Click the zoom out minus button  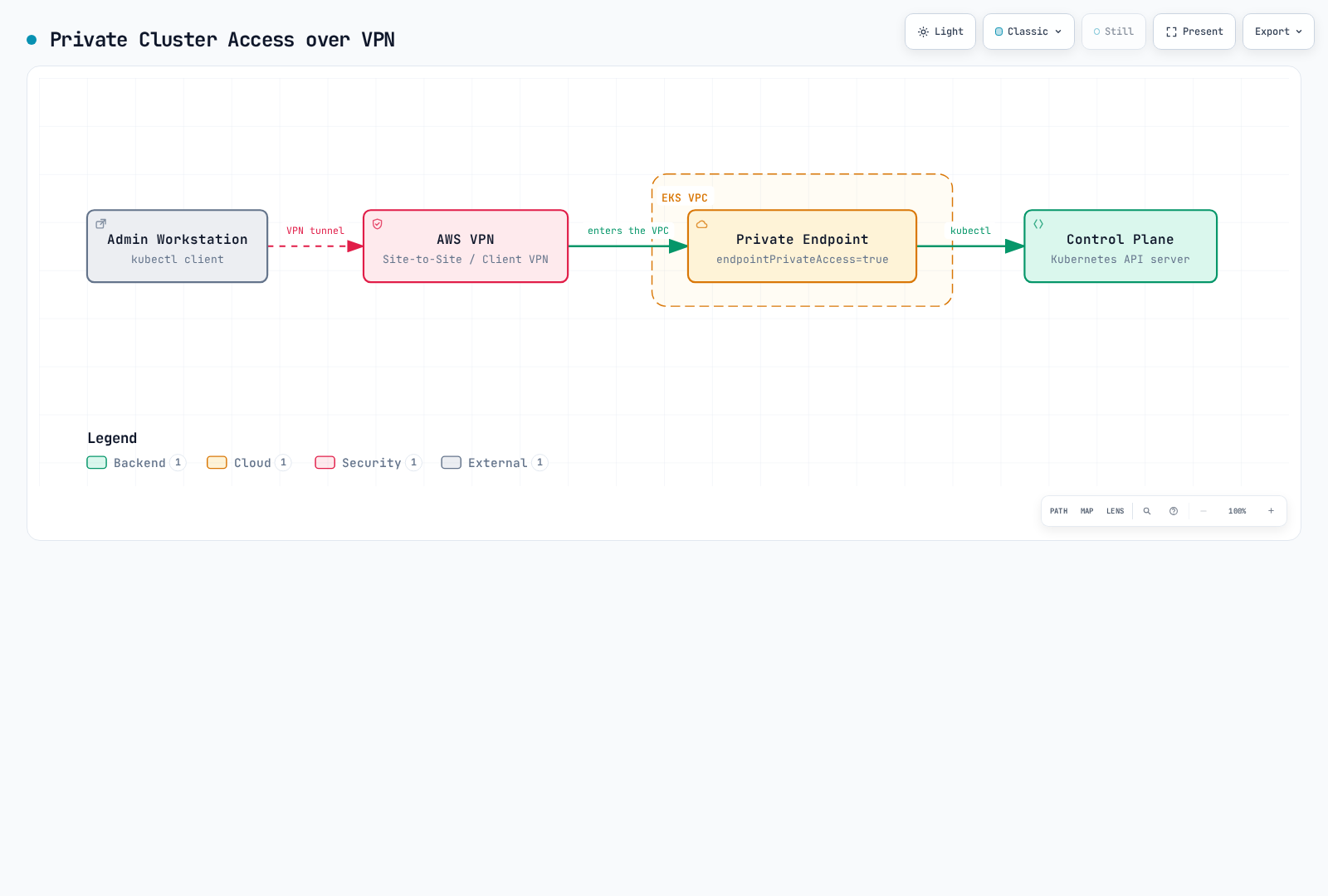pos(1203,511)
